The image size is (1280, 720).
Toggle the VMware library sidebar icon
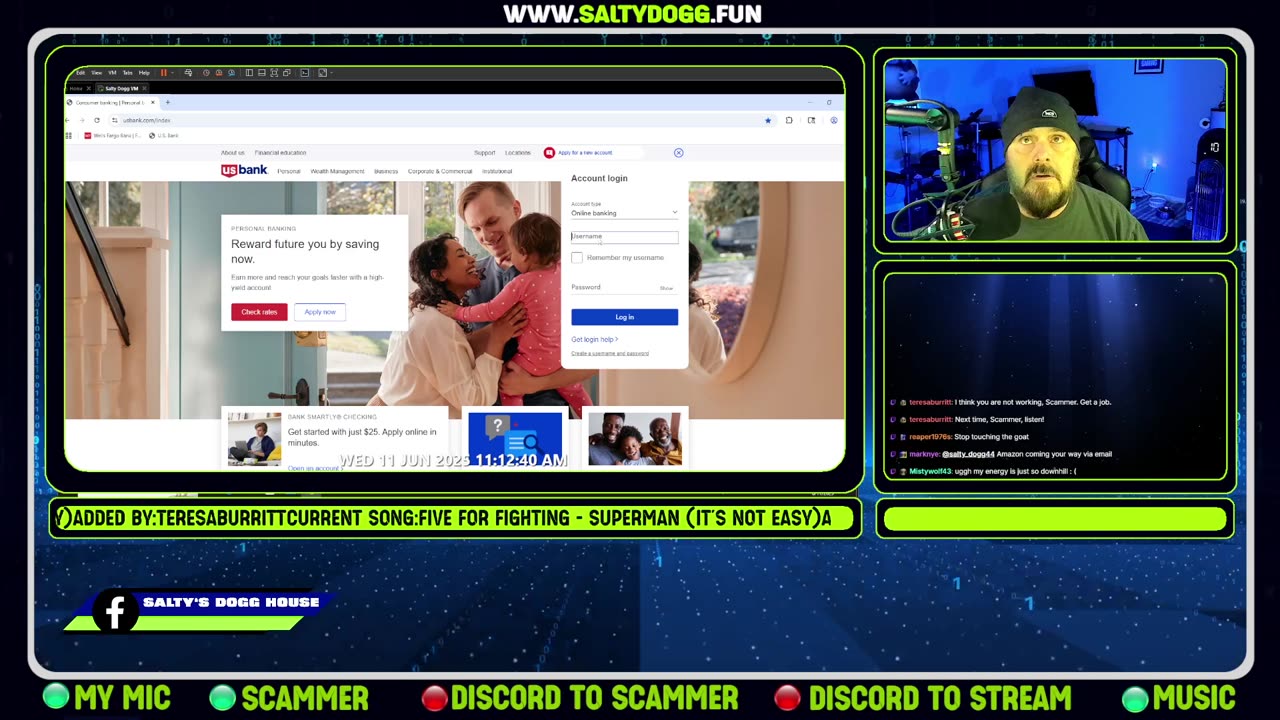(249, 73)
